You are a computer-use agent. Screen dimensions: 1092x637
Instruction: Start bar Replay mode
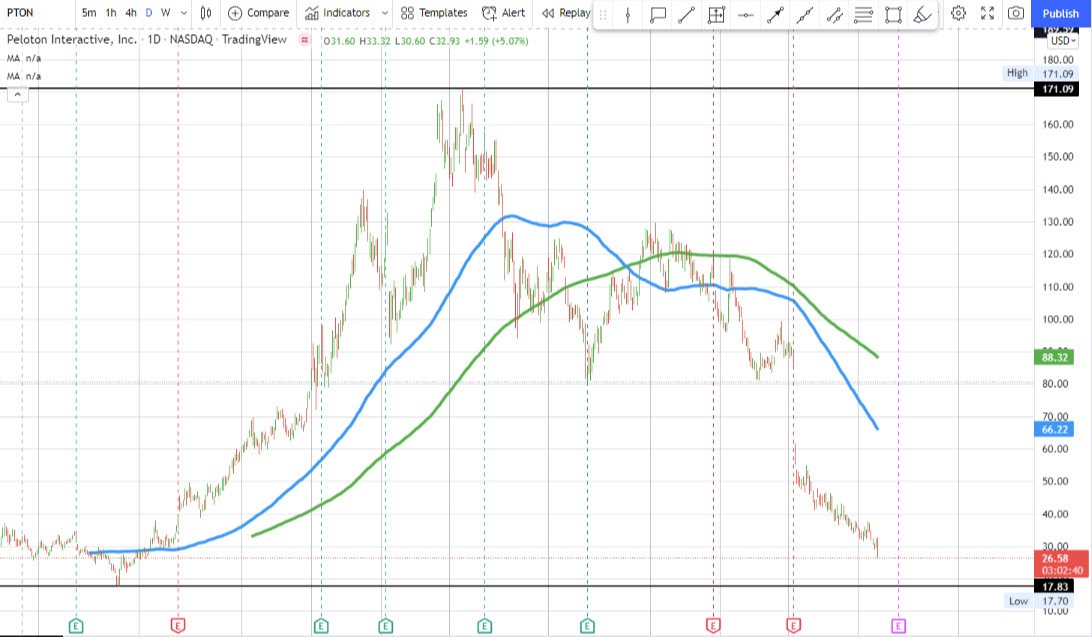pos(566,13)
